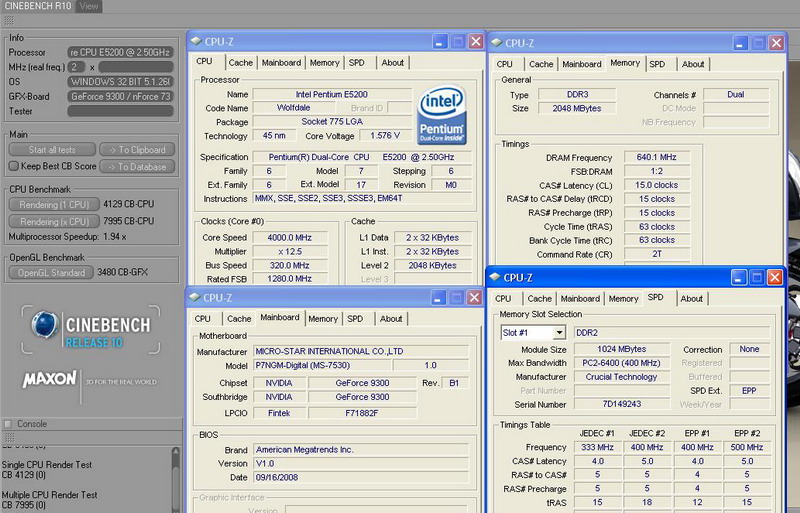Screen dimensions: 800x513
Task: Click the FSB:DRAM ratio value 1:2
Action: (656, 171)
